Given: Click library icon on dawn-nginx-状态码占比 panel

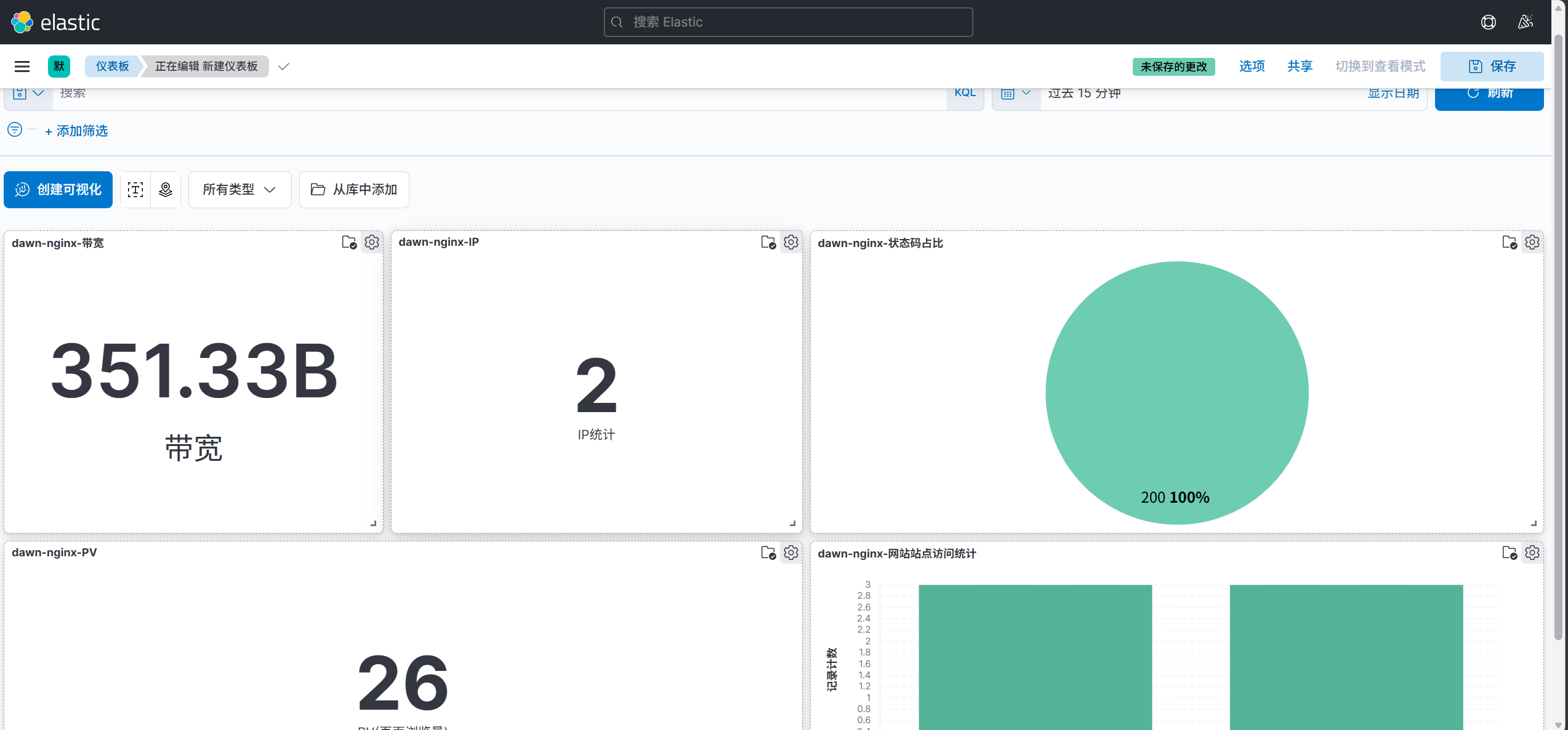Looking at the screenshot, I should (x=1510, y=242).
